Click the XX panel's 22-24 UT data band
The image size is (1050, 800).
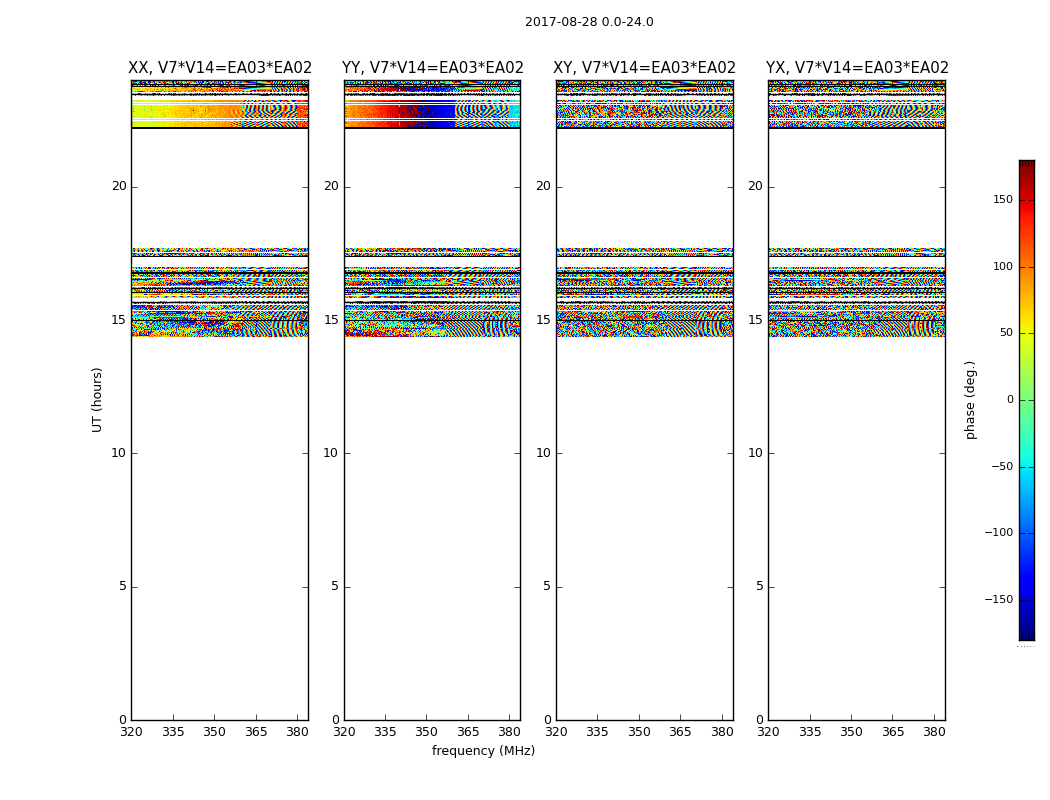pyautogui.click(x=220, y=104)
